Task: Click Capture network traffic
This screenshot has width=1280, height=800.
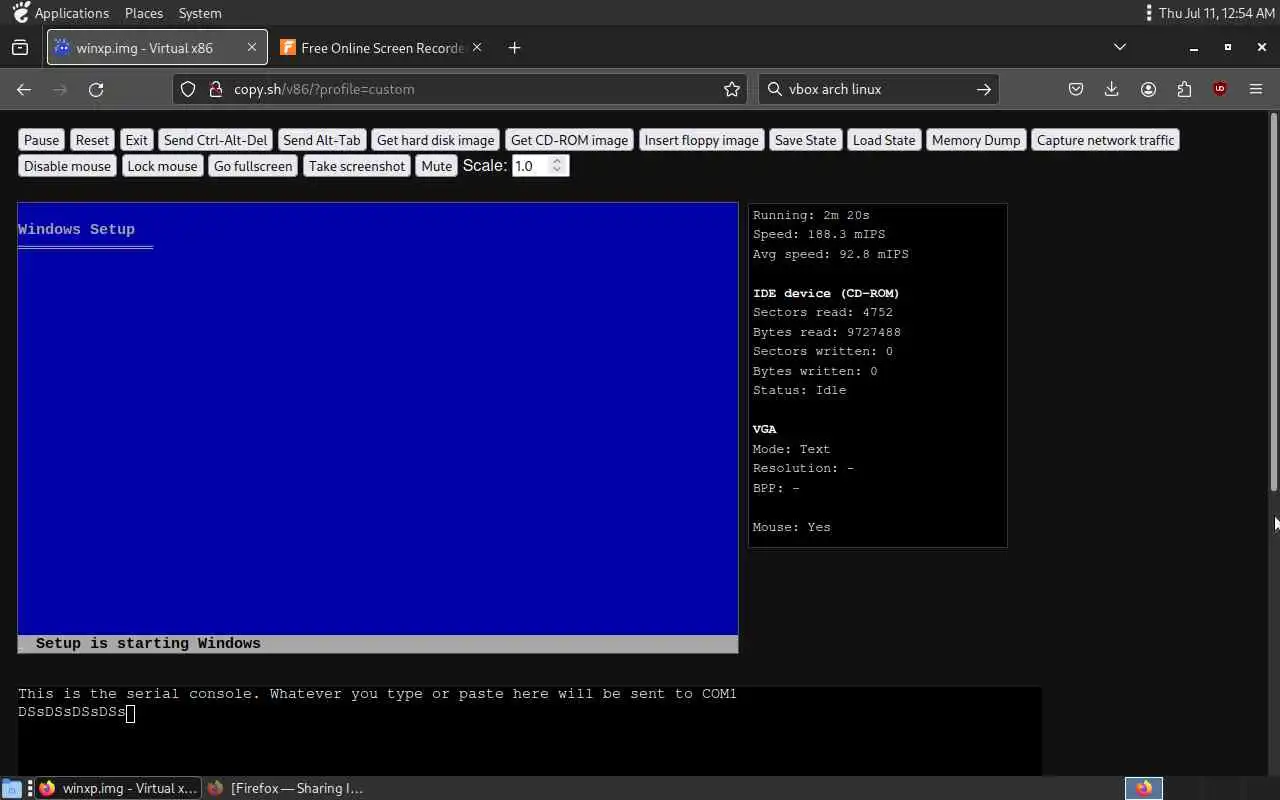Action: click(x=1106, y=140)
